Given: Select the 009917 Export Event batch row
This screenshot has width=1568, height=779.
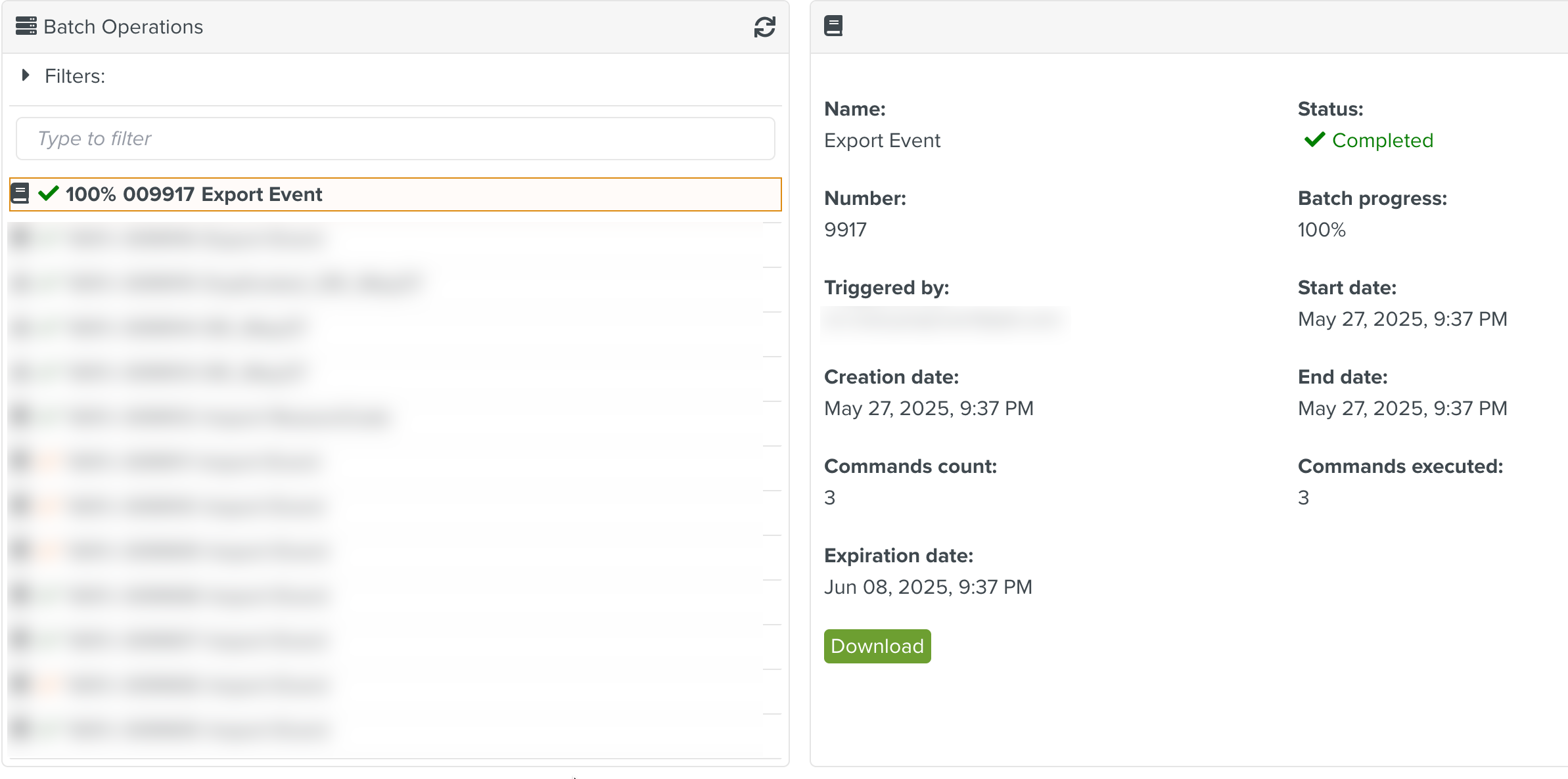Looking at the screenshot, I should tap(394, 194).
